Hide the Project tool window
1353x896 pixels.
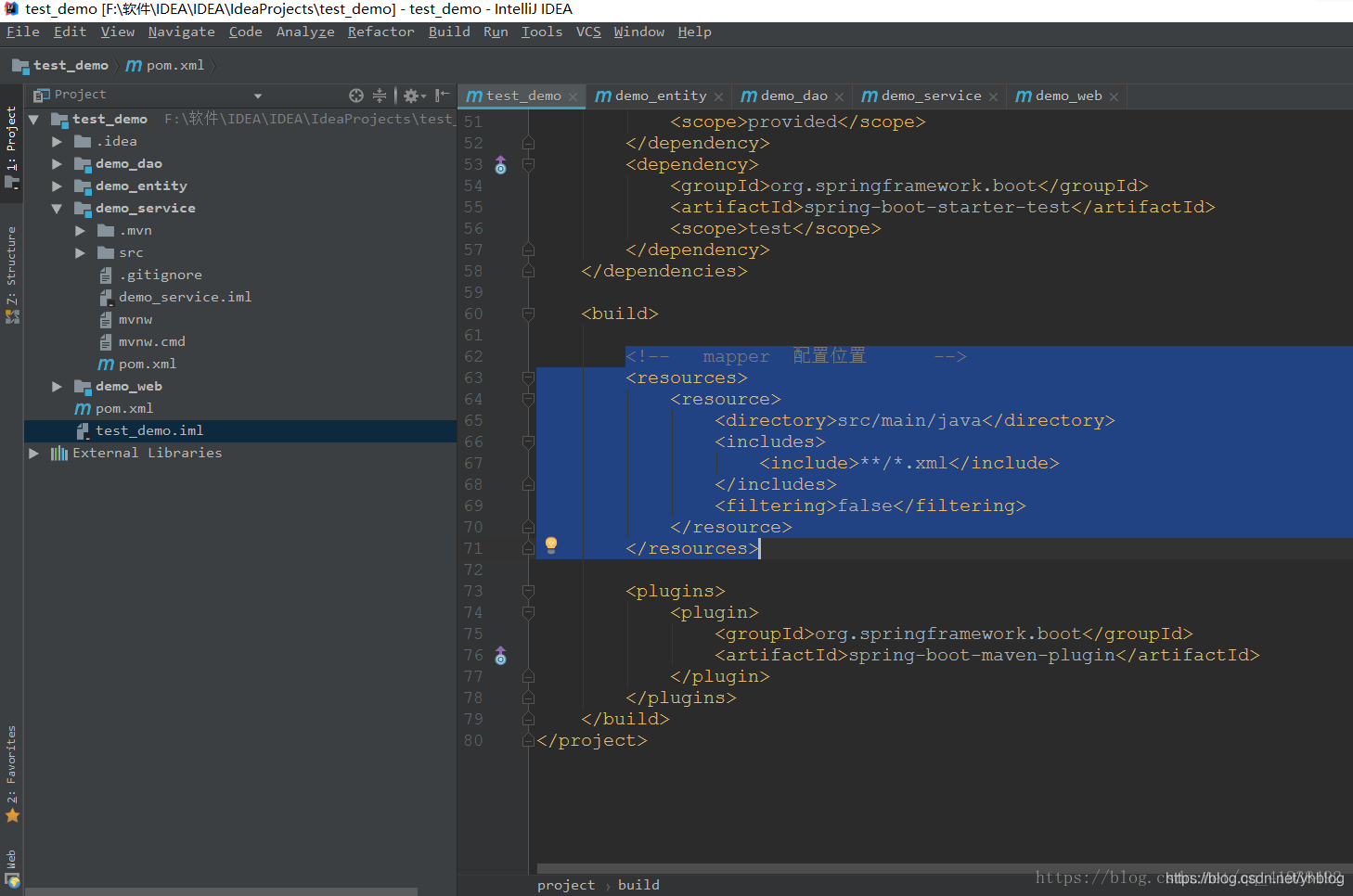click(443, 96)
